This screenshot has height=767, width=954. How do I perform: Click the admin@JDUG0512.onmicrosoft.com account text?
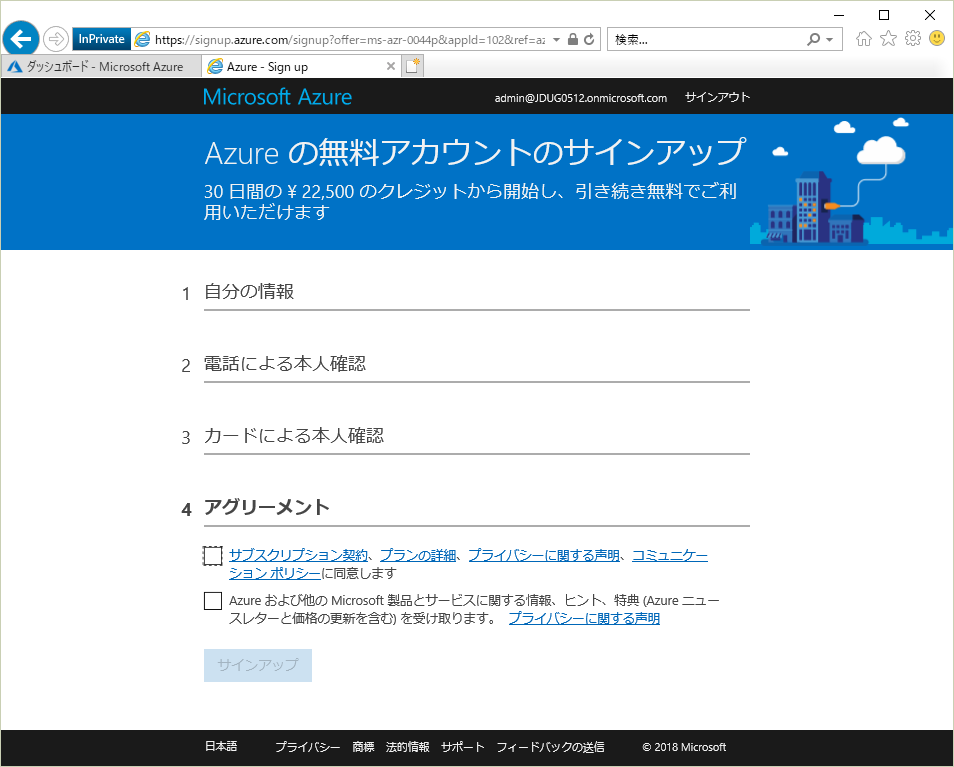pos(580,98)
